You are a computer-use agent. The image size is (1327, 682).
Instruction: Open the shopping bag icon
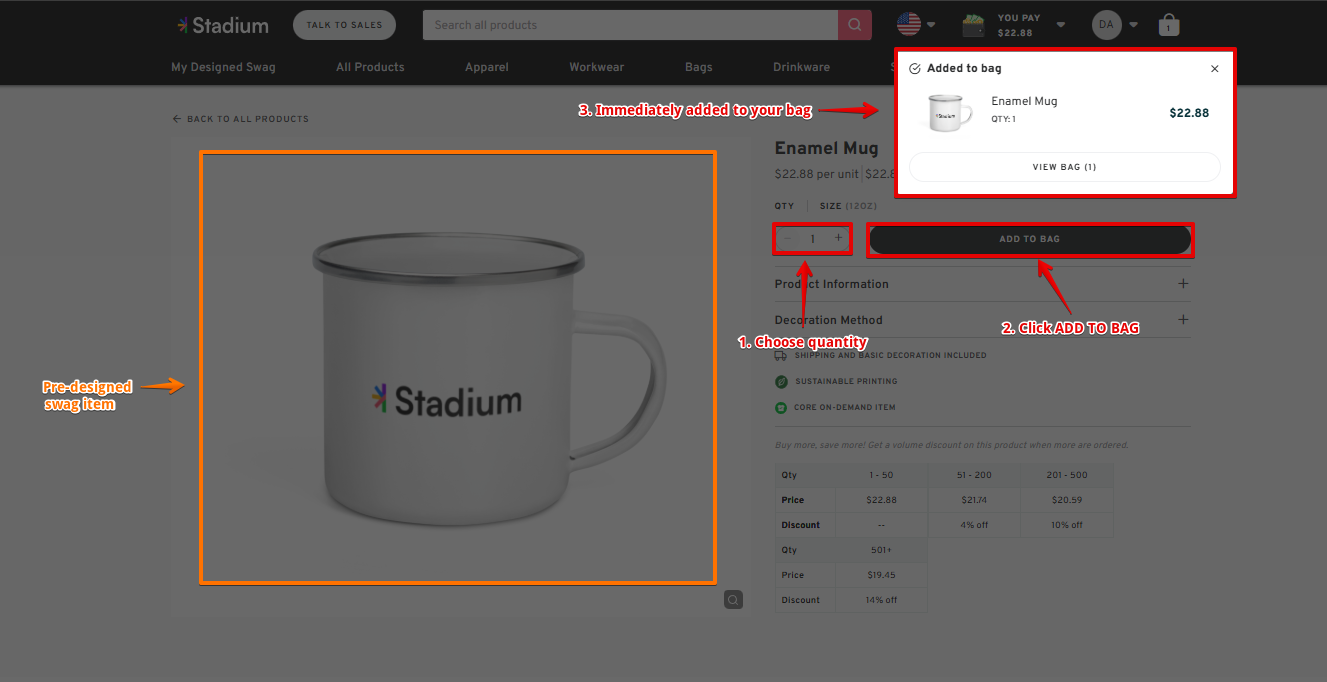point(1168,25)
